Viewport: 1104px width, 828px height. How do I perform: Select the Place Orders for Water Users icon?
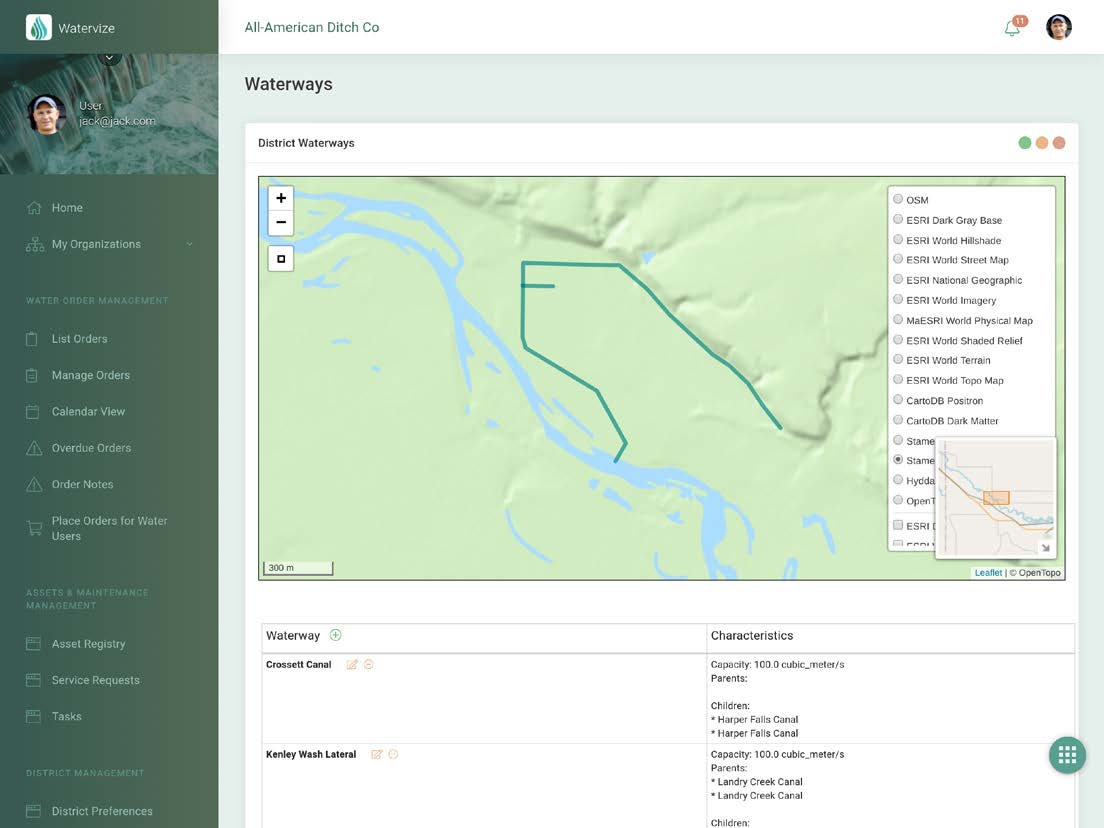click(34, 527)
